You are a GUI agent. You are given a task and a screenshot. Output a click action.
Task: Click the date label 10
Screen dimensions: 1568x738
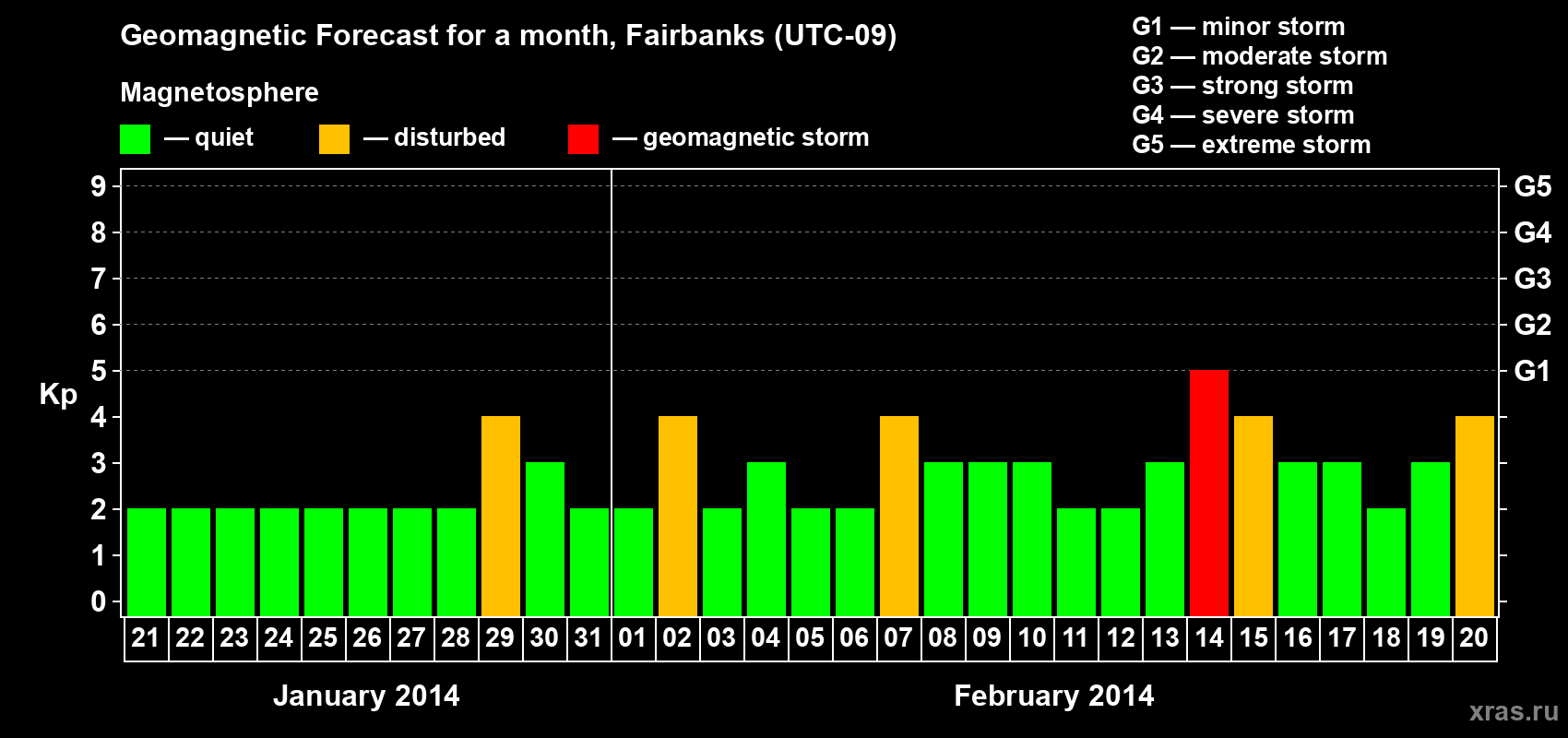pyautogui.click(x=1031, y=638)
